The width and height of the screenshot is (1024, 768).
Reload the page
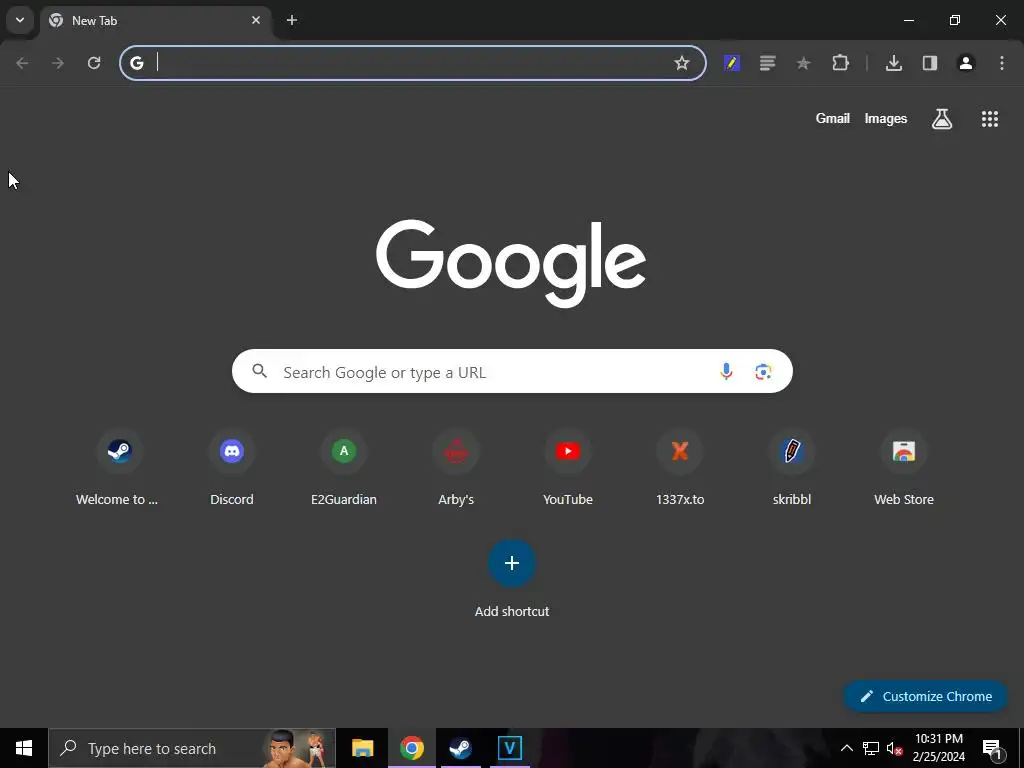pos(94,63)
